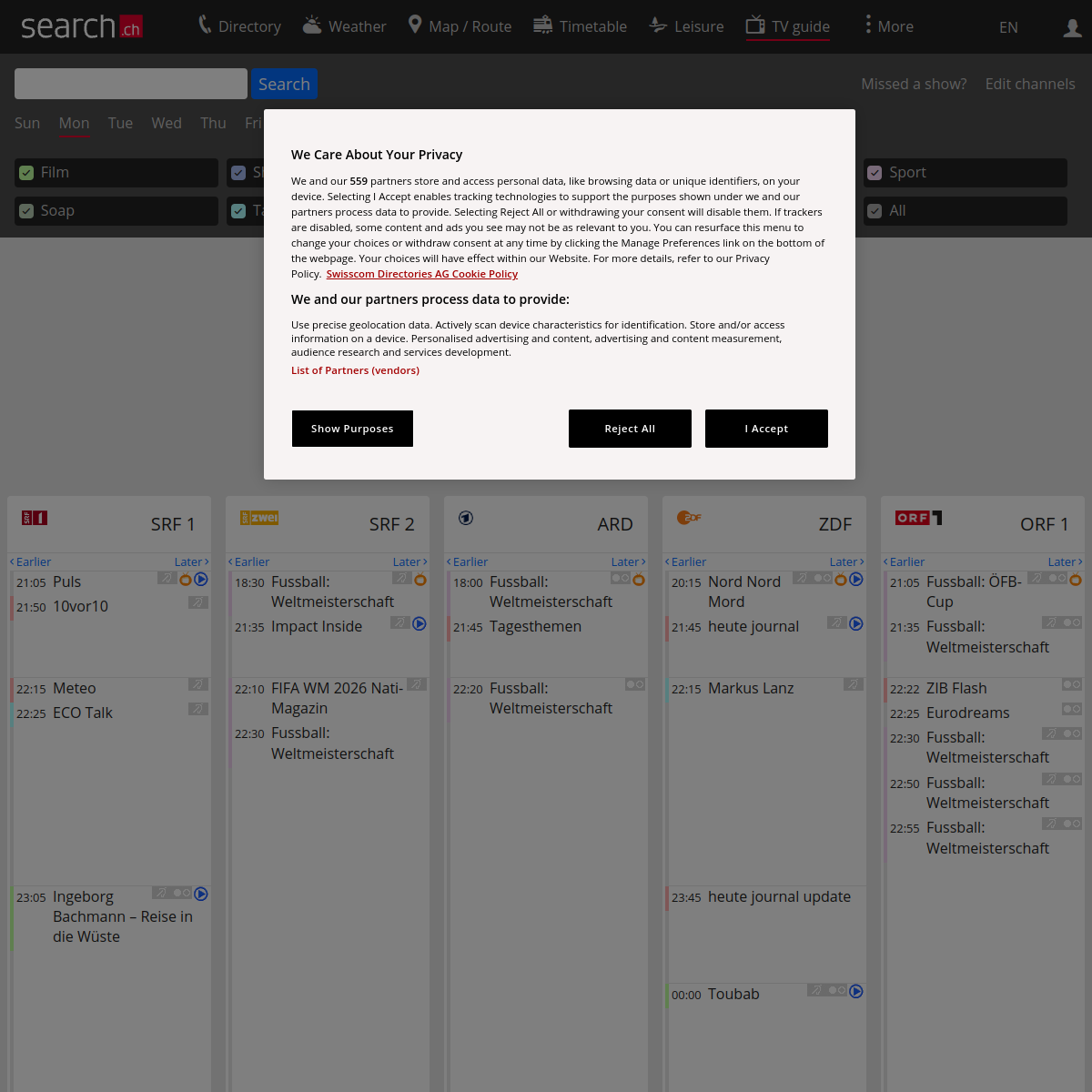Screen dimensions: 1092x1092
Task: Open the Edit channels link
Action: [x=1030, y=84]
